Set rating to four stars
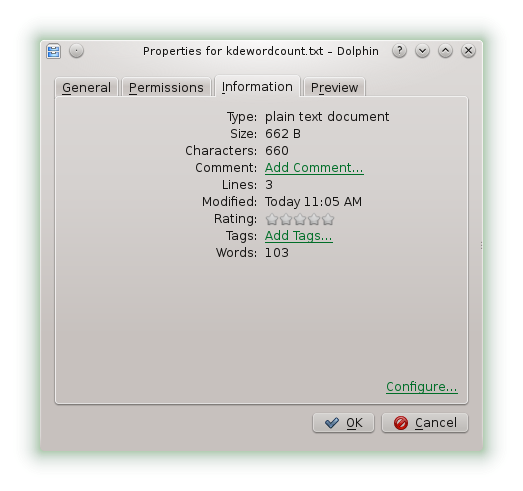The width and height of the screenshot is (523, 491). point(314,219)
